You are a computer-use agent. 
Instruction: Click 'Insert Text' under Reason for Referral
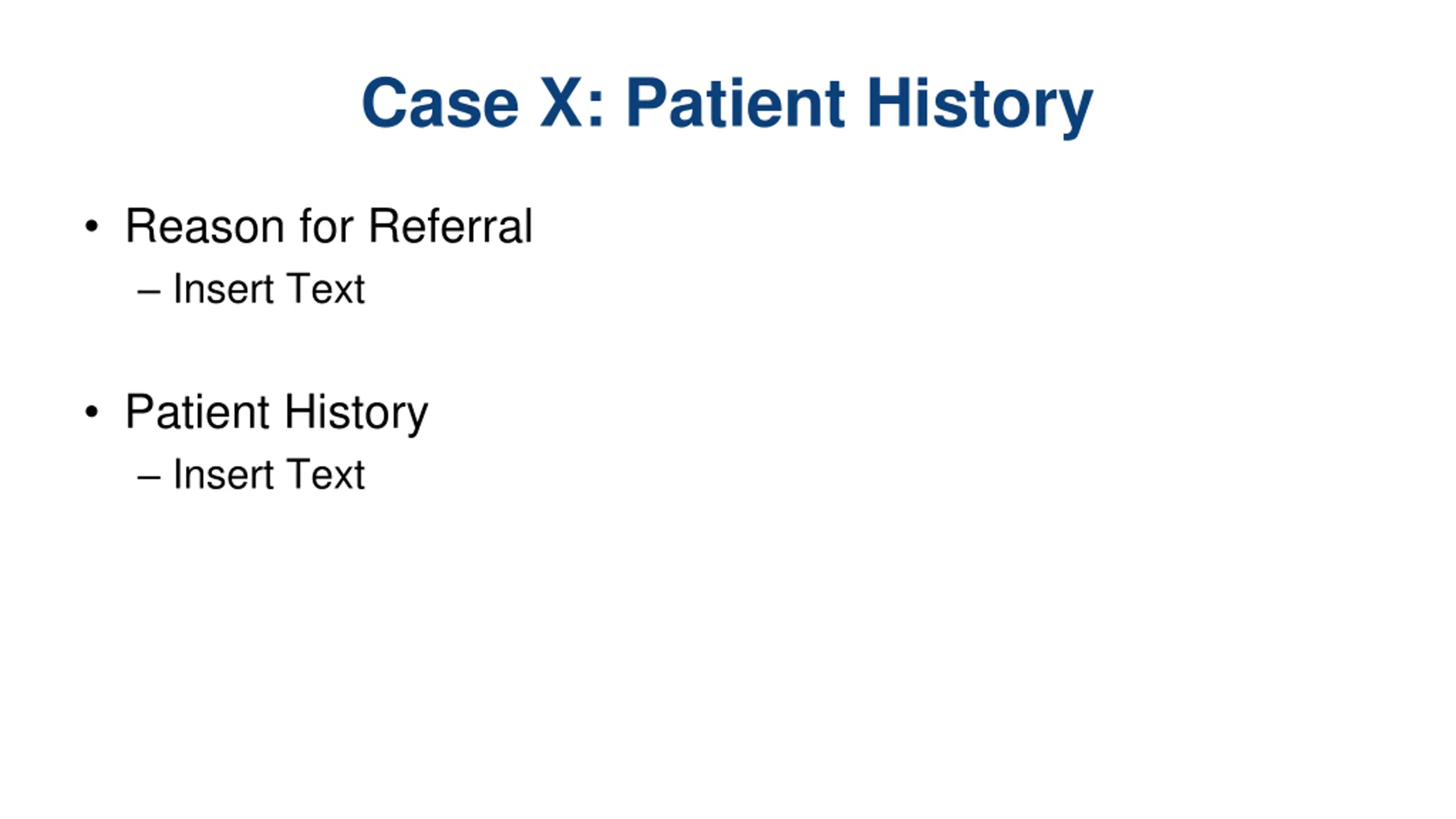click(269, 289)
